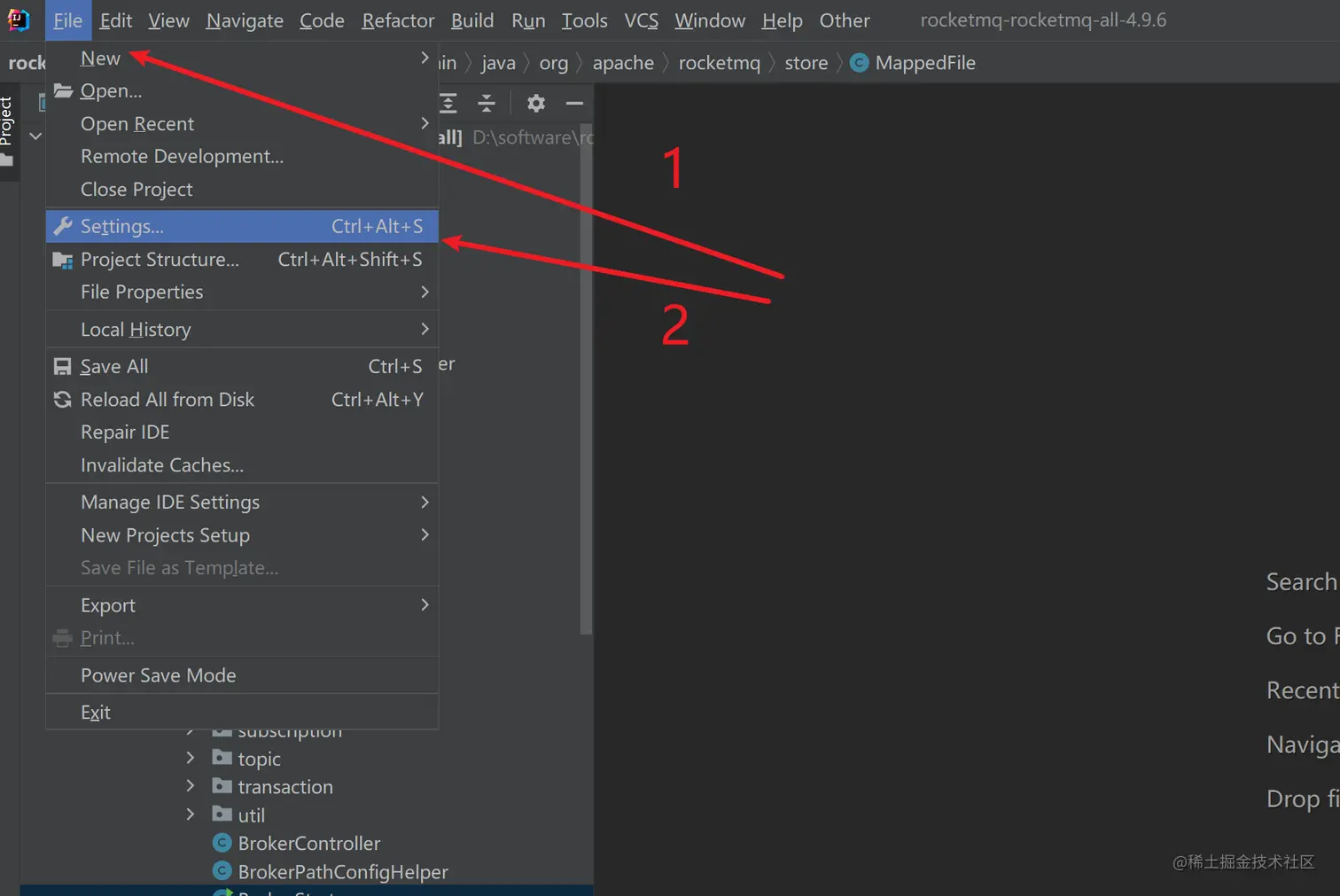Open the Edit menu

116,20
